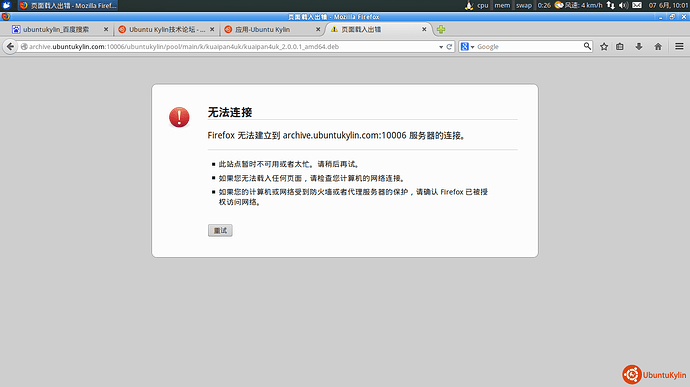Click the Firefox icon in window title bar
Viewport: 690px width, 387px height.
point(6,17)
